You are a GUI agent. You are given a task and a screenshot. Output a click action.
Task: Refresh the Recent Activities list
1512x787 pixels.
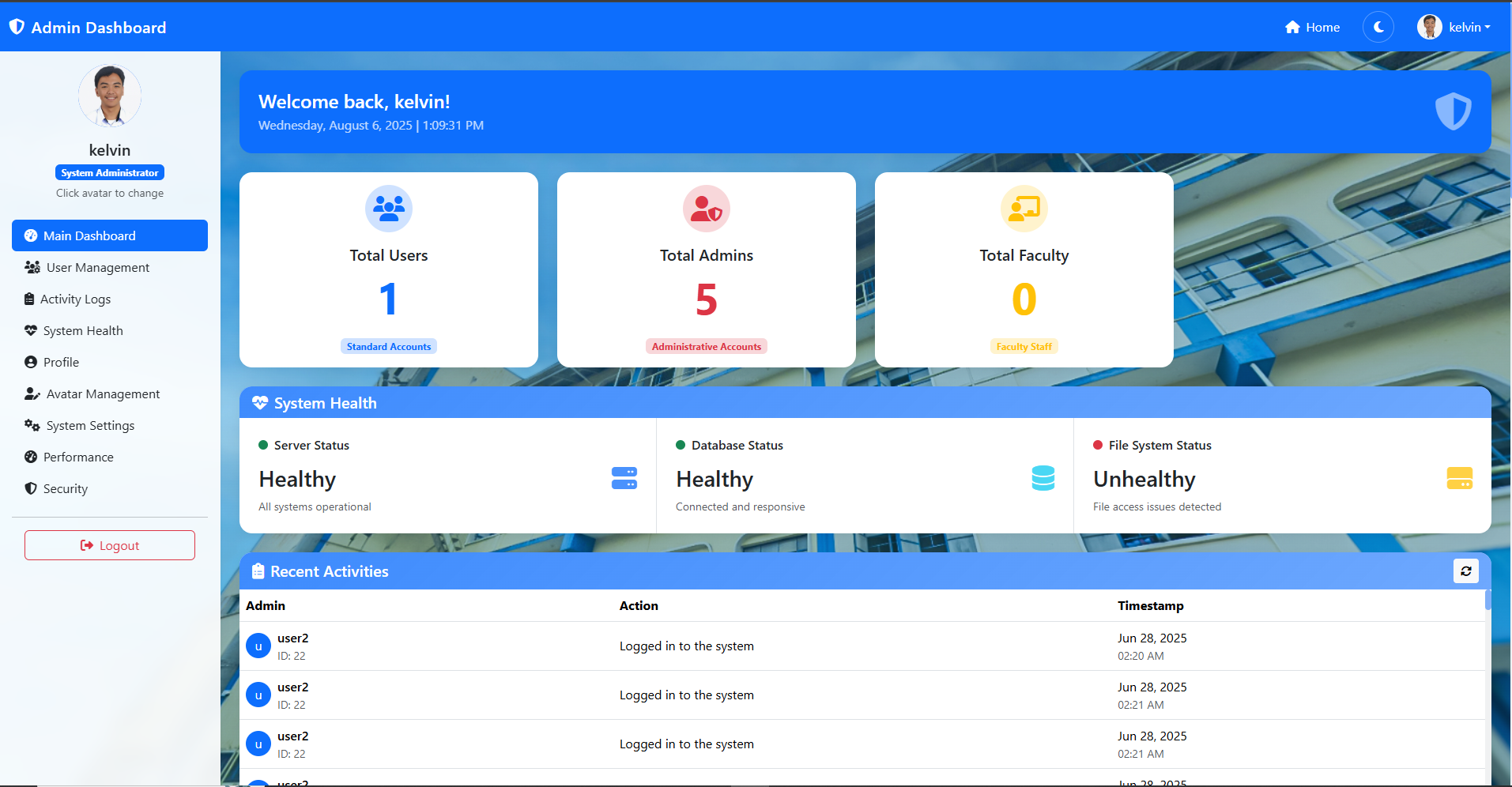1466,570
